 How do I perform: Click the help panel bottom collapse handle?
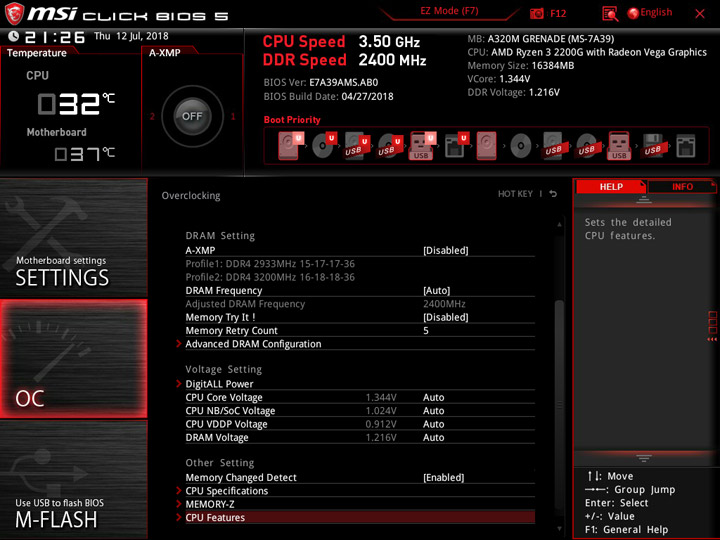644,458
